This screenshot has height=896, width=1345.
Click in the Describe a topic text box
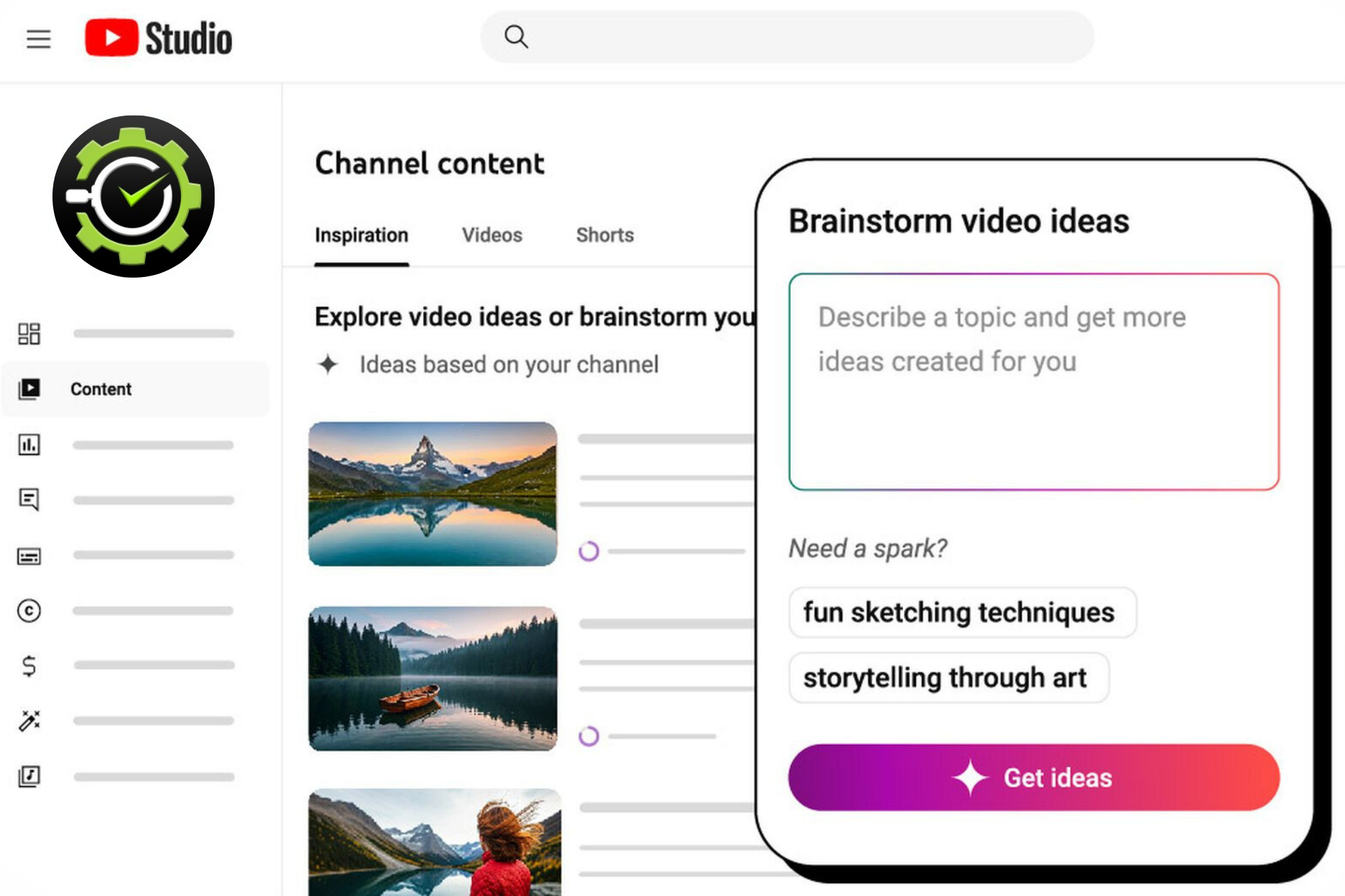(1034, 382)
